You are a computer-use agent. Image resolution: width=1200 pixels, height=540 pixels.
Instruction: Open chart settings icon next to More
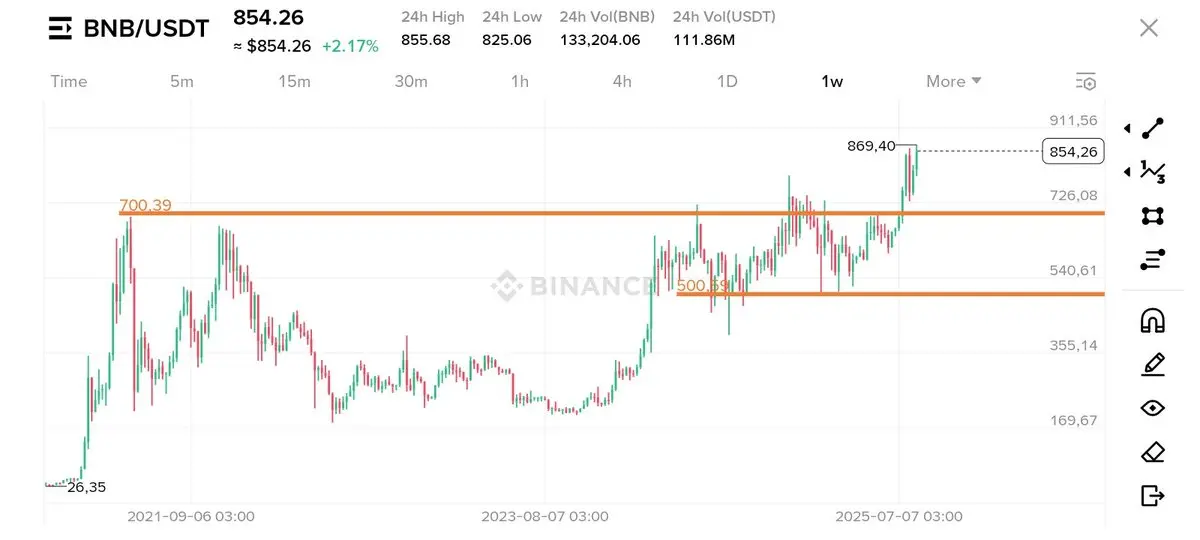click(1086, 82)
